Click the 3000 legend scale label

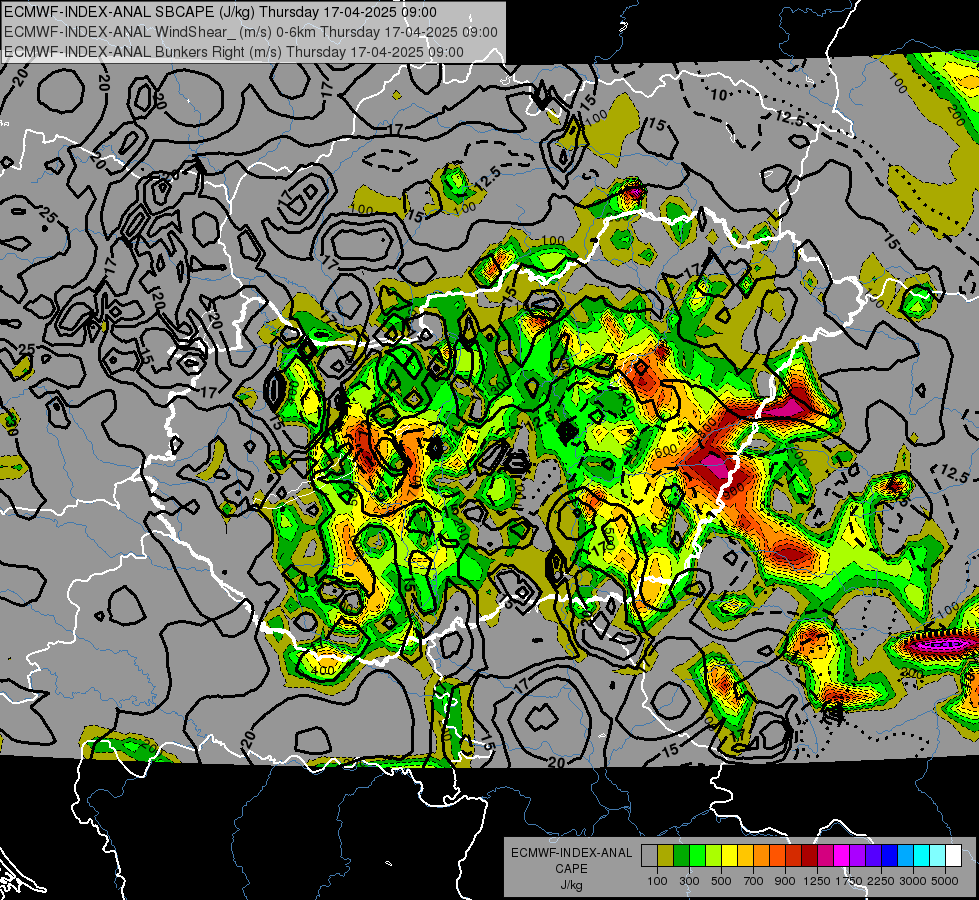(913, 881)
